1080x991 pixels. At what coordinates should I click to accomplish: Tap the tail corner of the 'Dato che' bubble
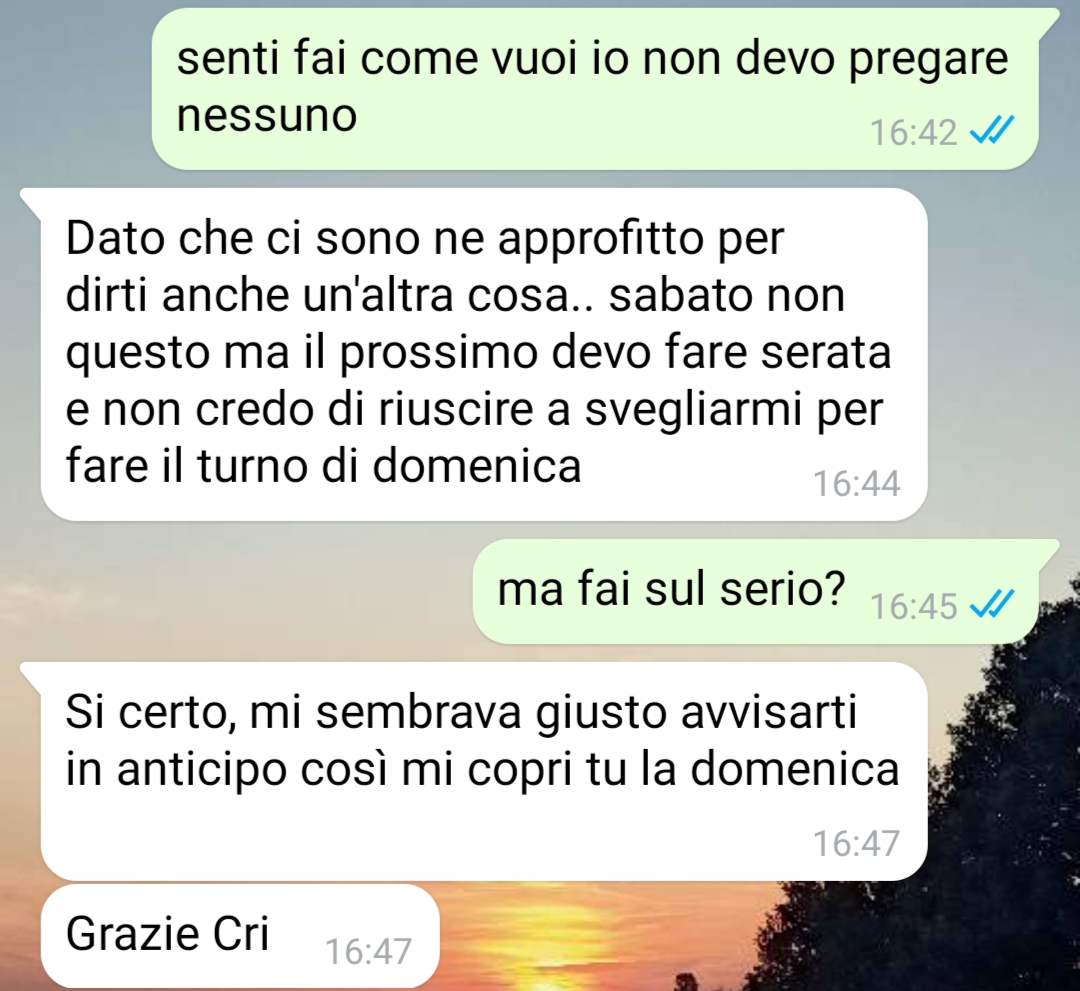[31, 198]
